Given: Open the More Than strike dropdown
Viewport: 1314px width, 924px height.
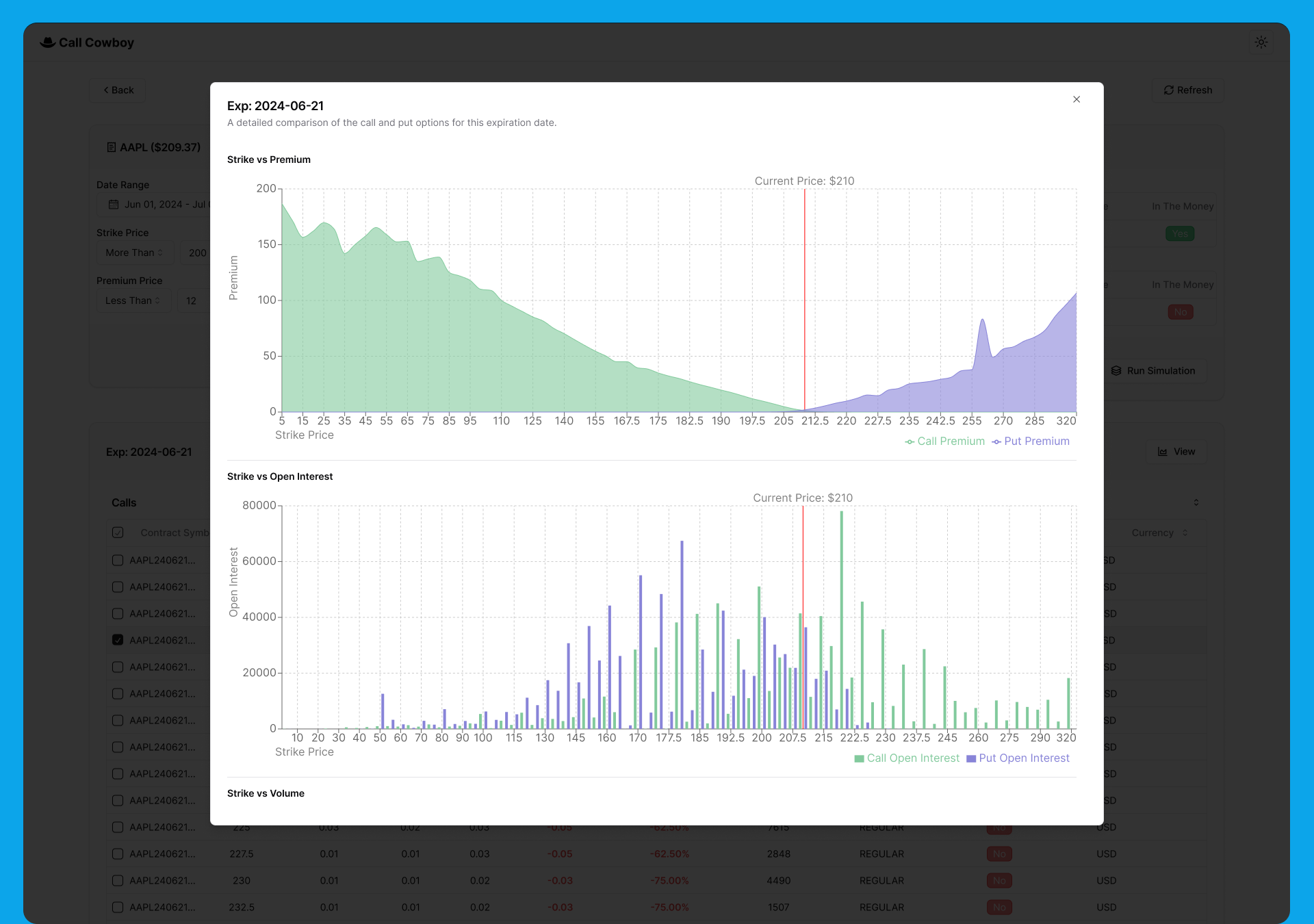Looking at the screenshot, I should click(135, 253).
